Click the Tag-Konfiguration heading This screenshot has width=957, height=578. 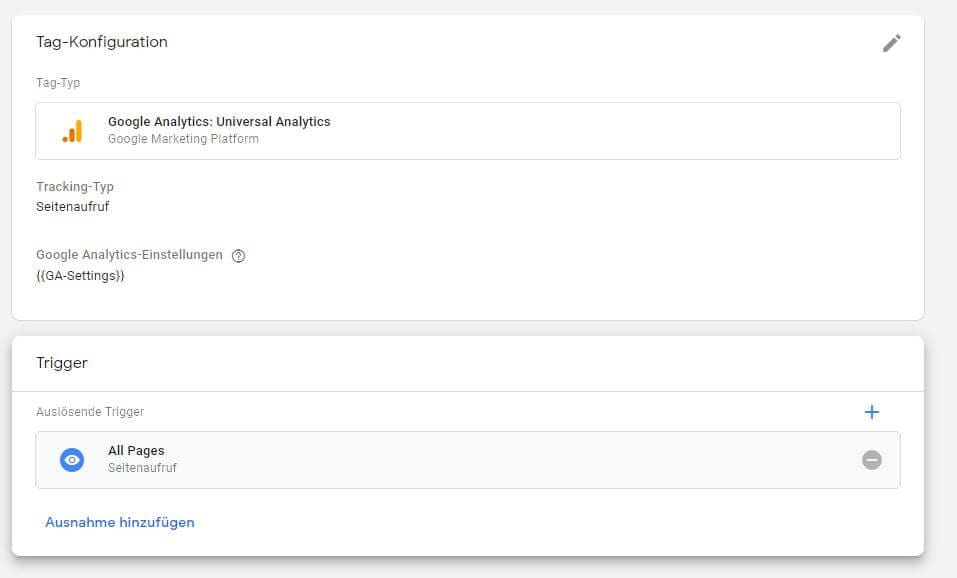pos(102,42)
